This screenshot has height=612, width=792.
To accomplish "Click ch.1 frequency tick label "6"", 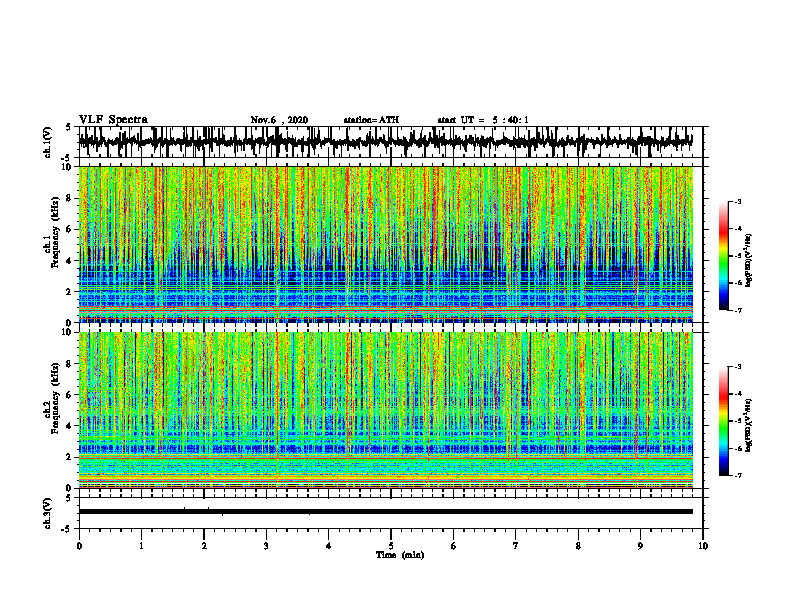I will (70, 229).
